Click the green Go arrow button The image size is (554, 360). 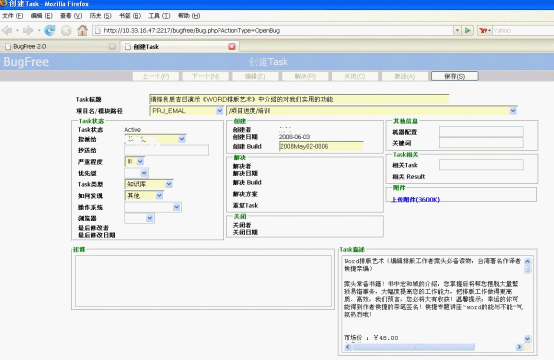pos(468,30)
